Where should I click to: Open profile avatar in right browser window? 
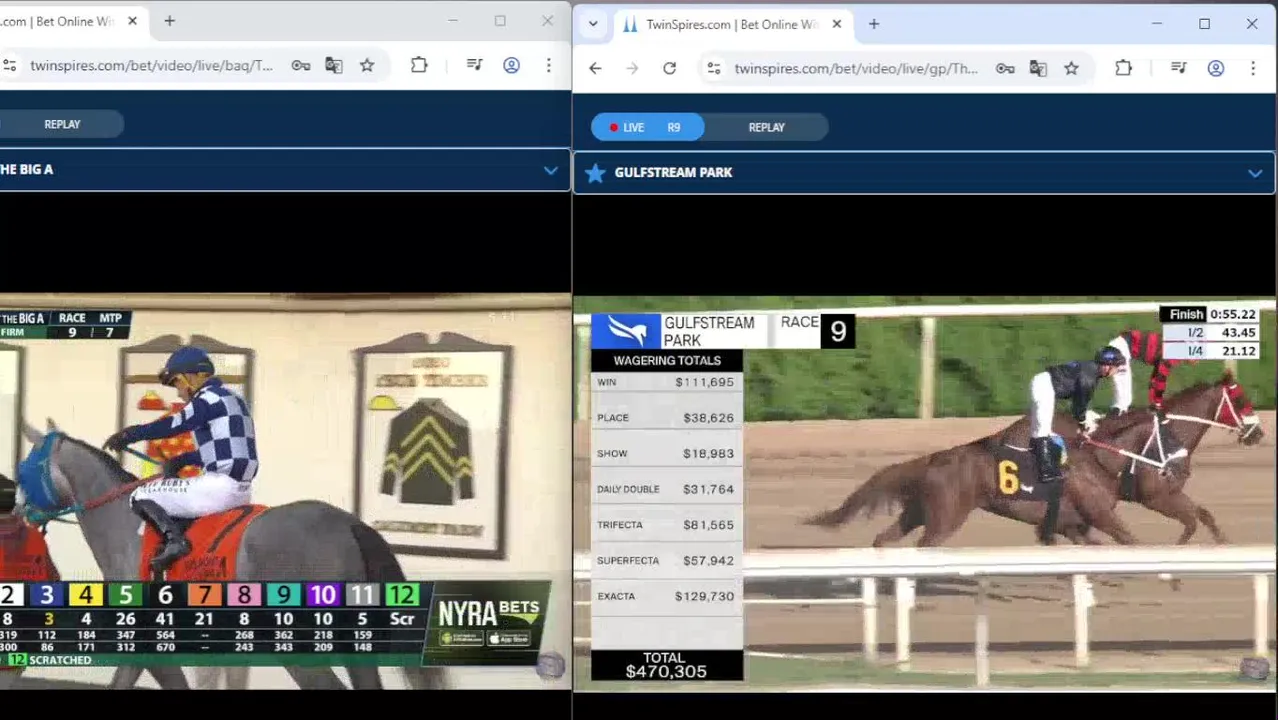(1215, 68)
